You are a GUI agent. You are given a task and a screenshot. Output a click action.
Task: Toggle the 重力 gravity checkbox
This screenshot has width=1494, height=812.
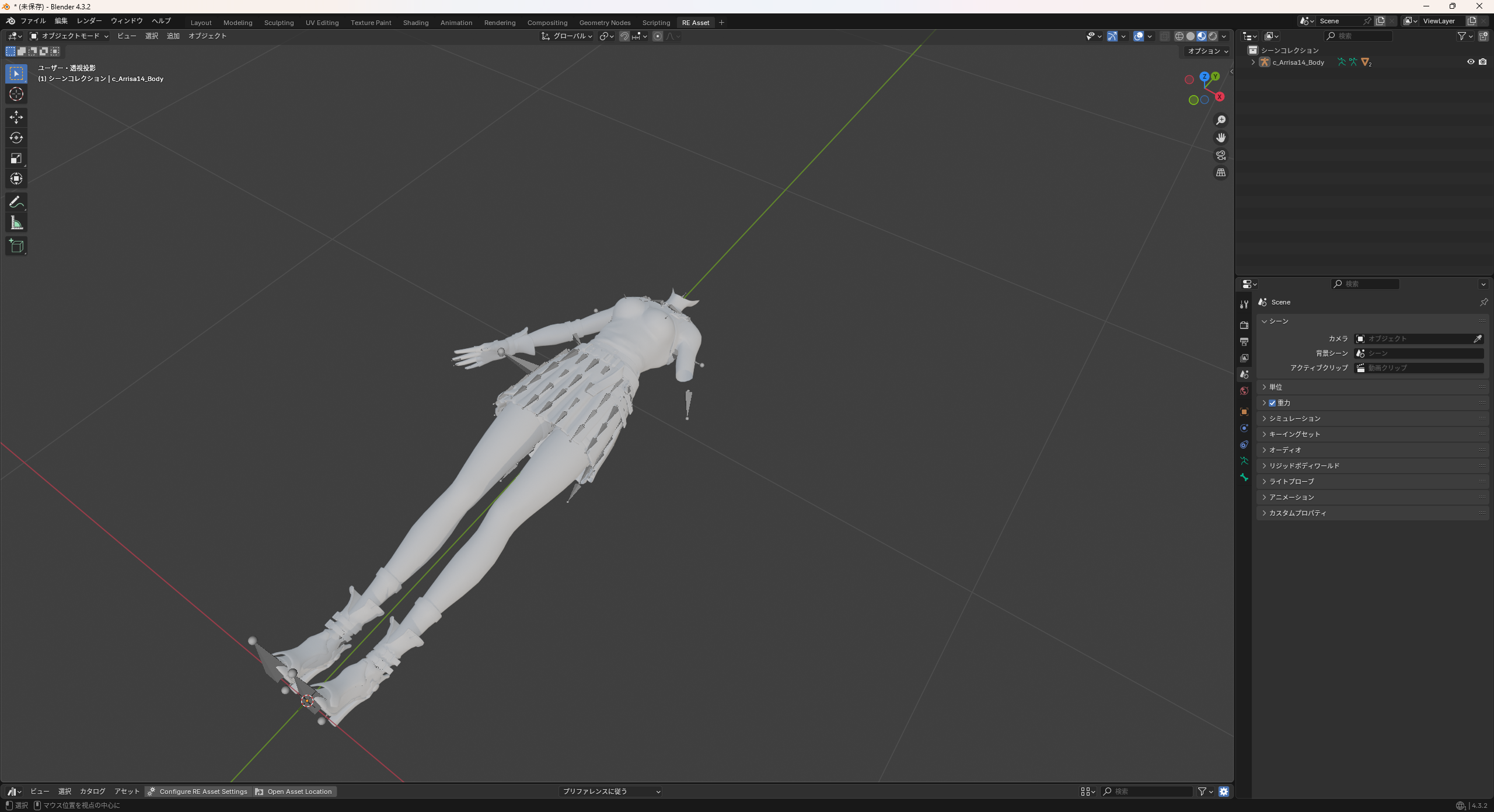pos(1272,403)
